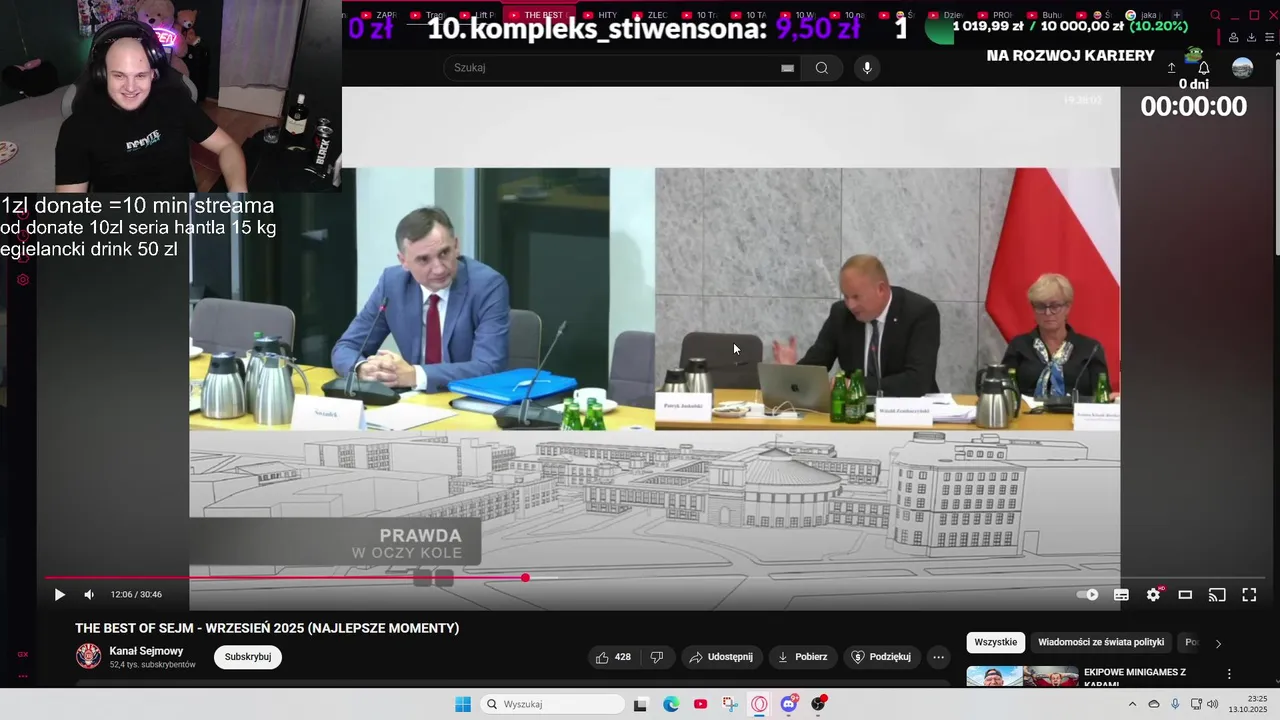Select Wiadomości ze świata polityki chip
Image resolution: width=1280 pixels, height=720 pixels.
pyautogui.click(x=1101, y=643)
